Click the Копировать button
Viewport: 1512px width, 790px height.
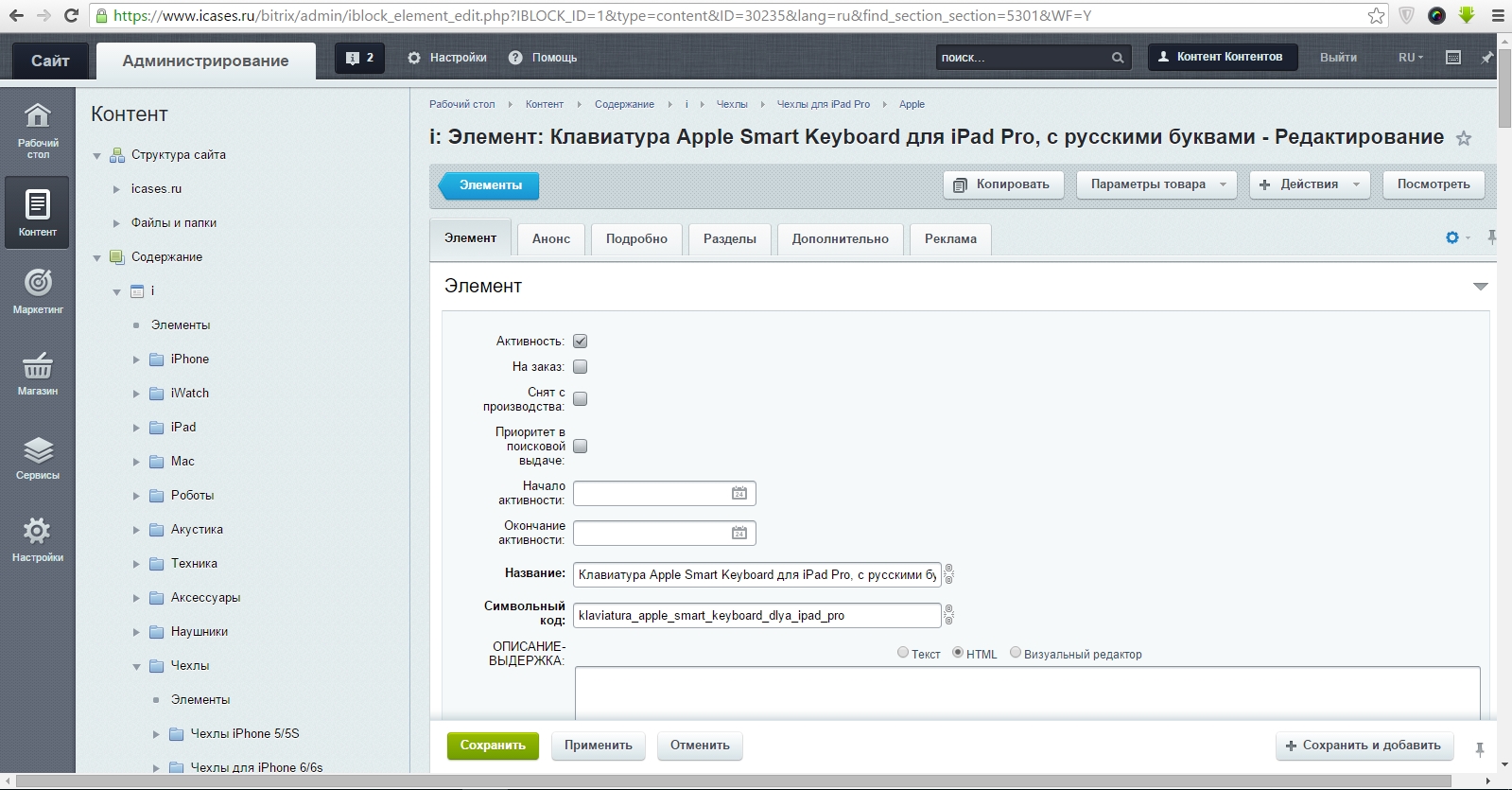click(1003, 184)
